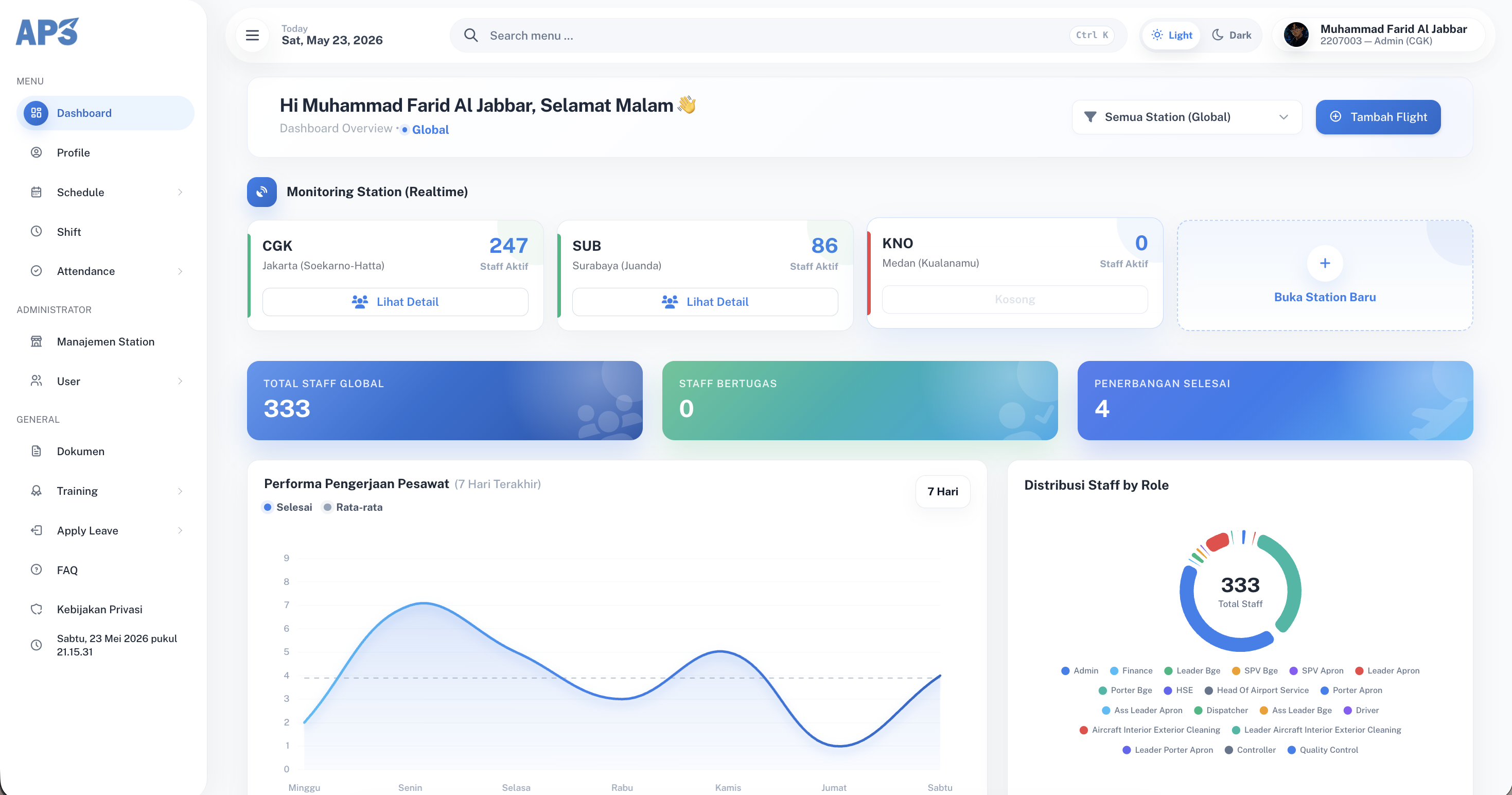This screenshot has height=795, width=1512.
Task: Toggle Finance role in donut legend
Action: tap(1131, 670)
